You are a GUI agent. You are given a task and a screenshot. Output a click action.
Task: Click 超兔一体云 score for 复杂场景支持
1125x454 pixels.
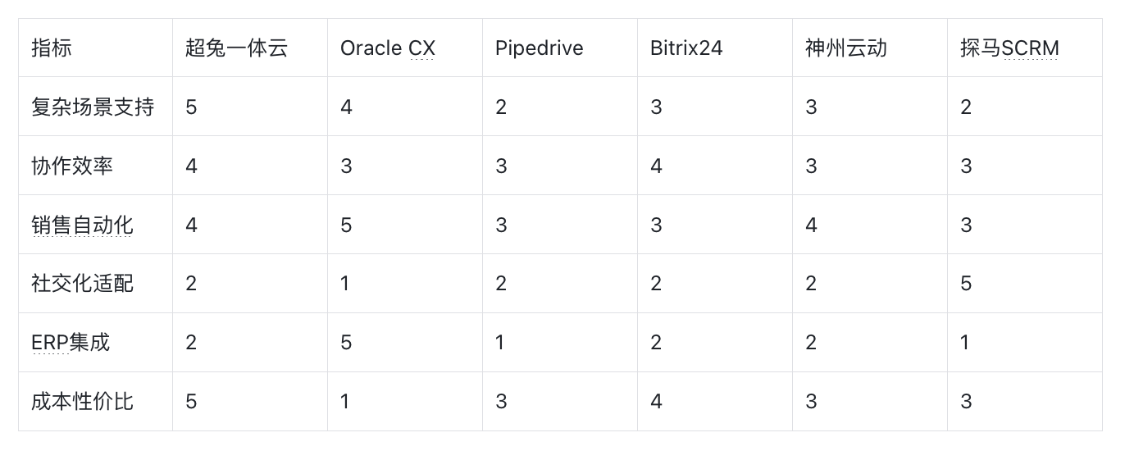click(x=191, y=107)
